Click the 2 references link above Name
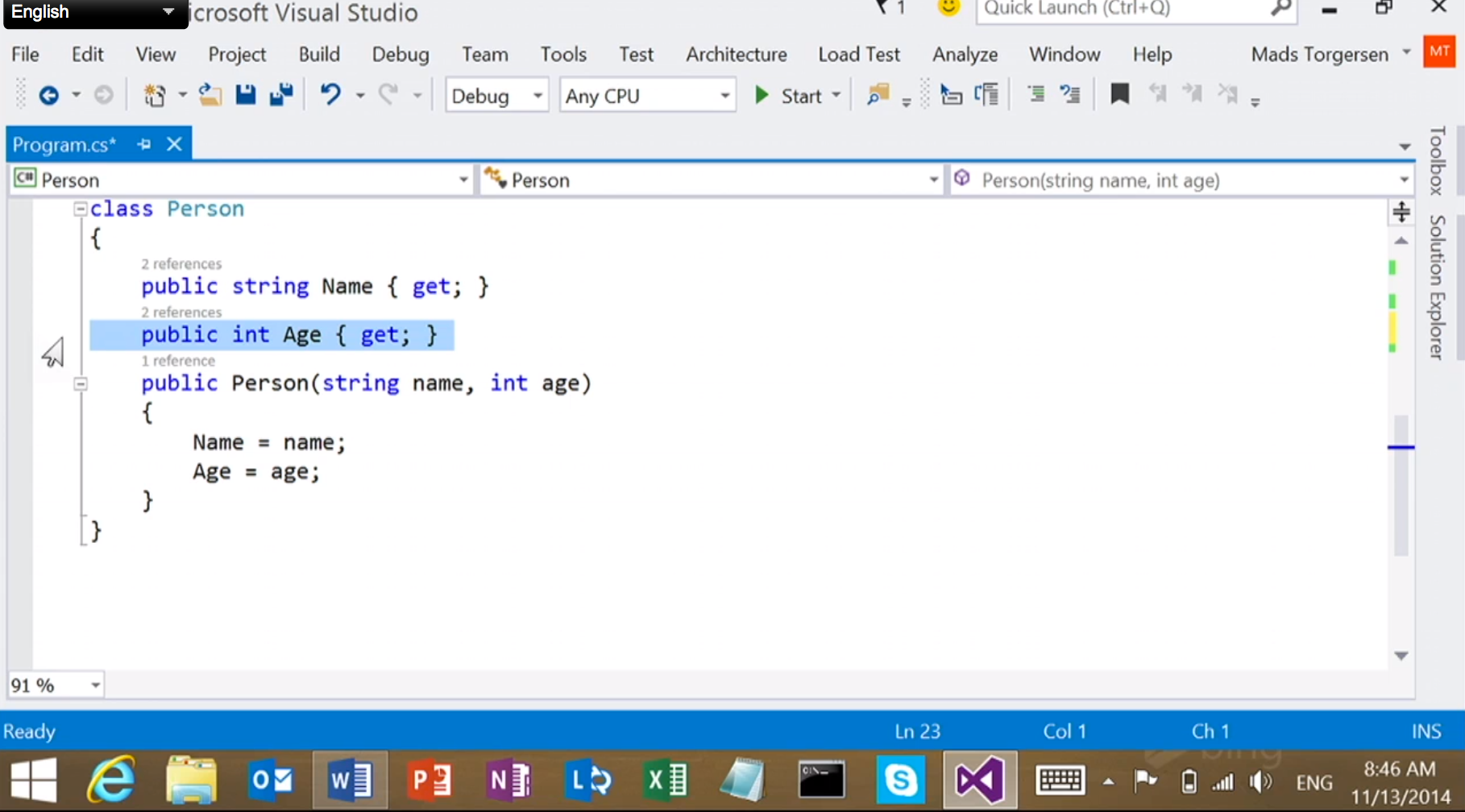Image resolution: width=1465 pixels, height=812 pixels. point(181,264)
